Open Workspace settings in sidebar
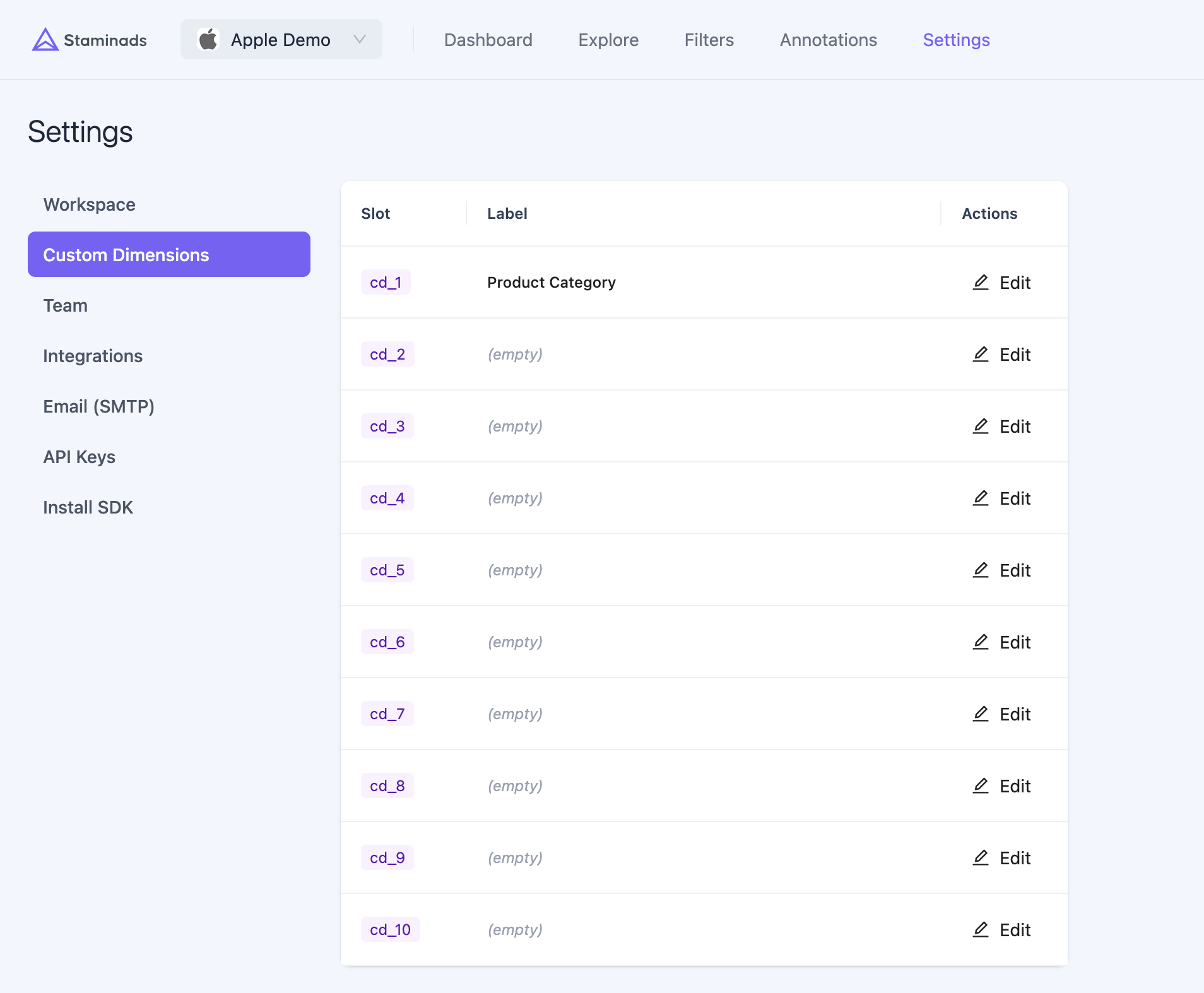This screenshot has height=993, width=1204. (x=169, y=204)
